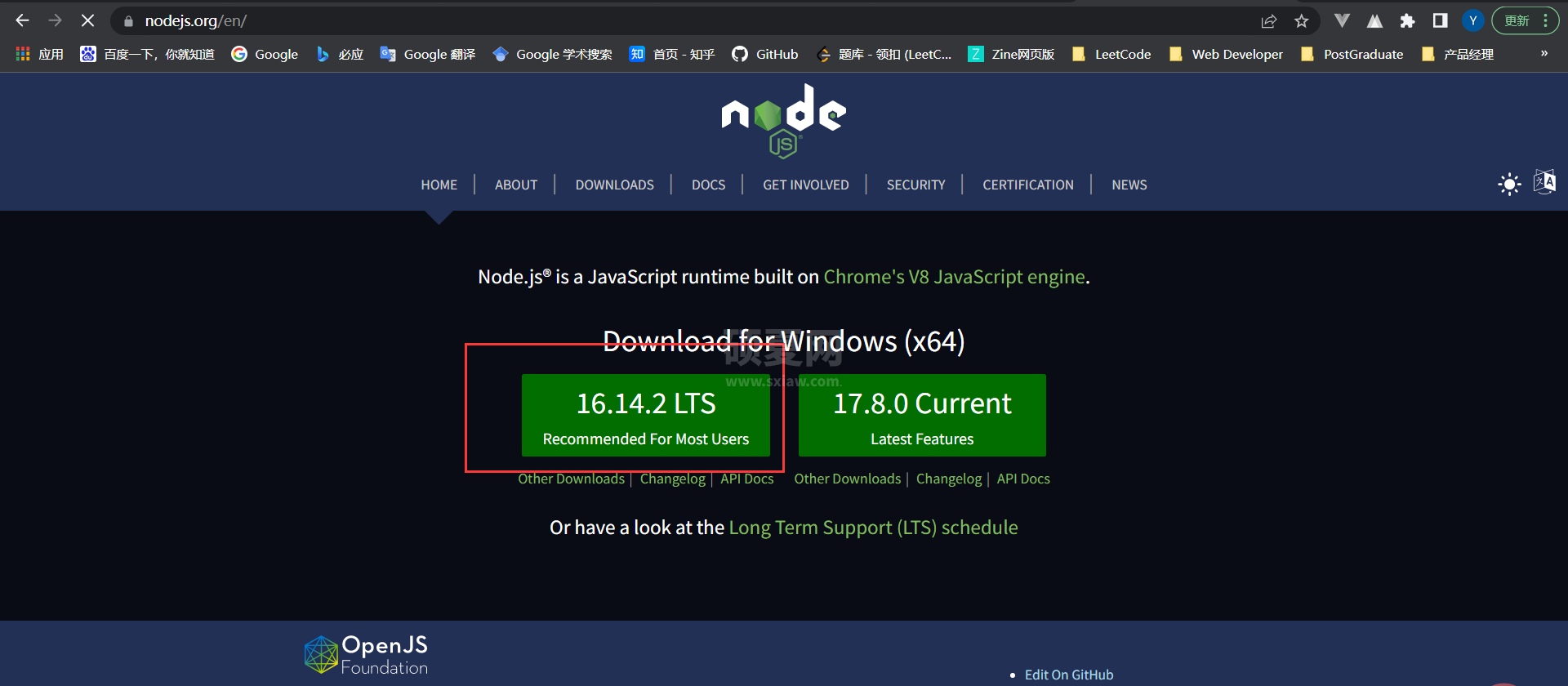
Task: Open the 首页 - 知乎 bookmark
Action: (672, 54)
